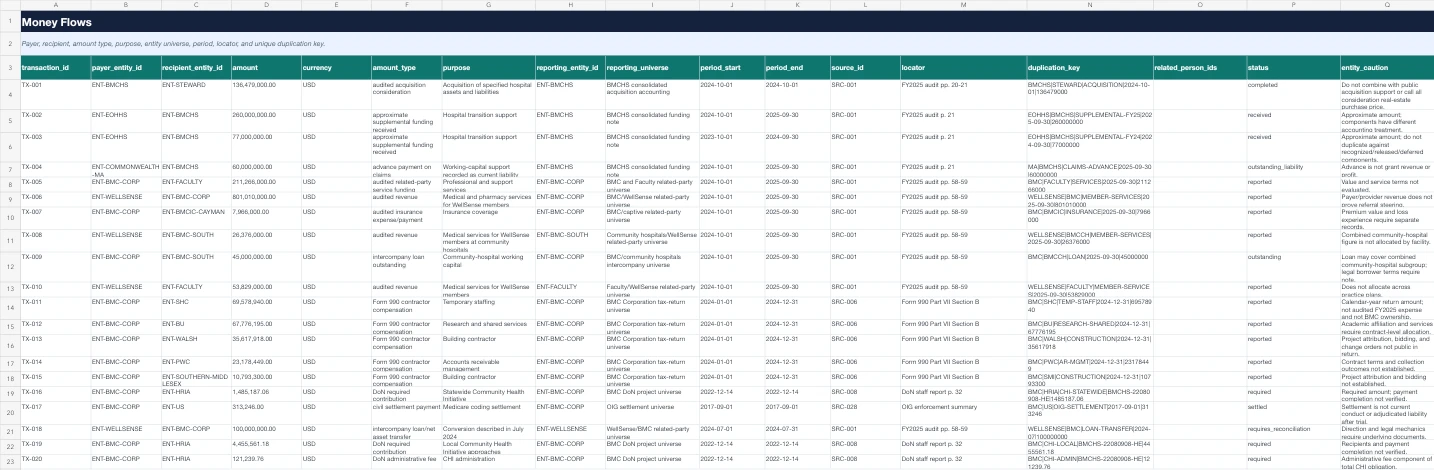This screenshot has height=470, width=1434.
Task: Click the amount_type header cell
Action: tap(405, 68)
